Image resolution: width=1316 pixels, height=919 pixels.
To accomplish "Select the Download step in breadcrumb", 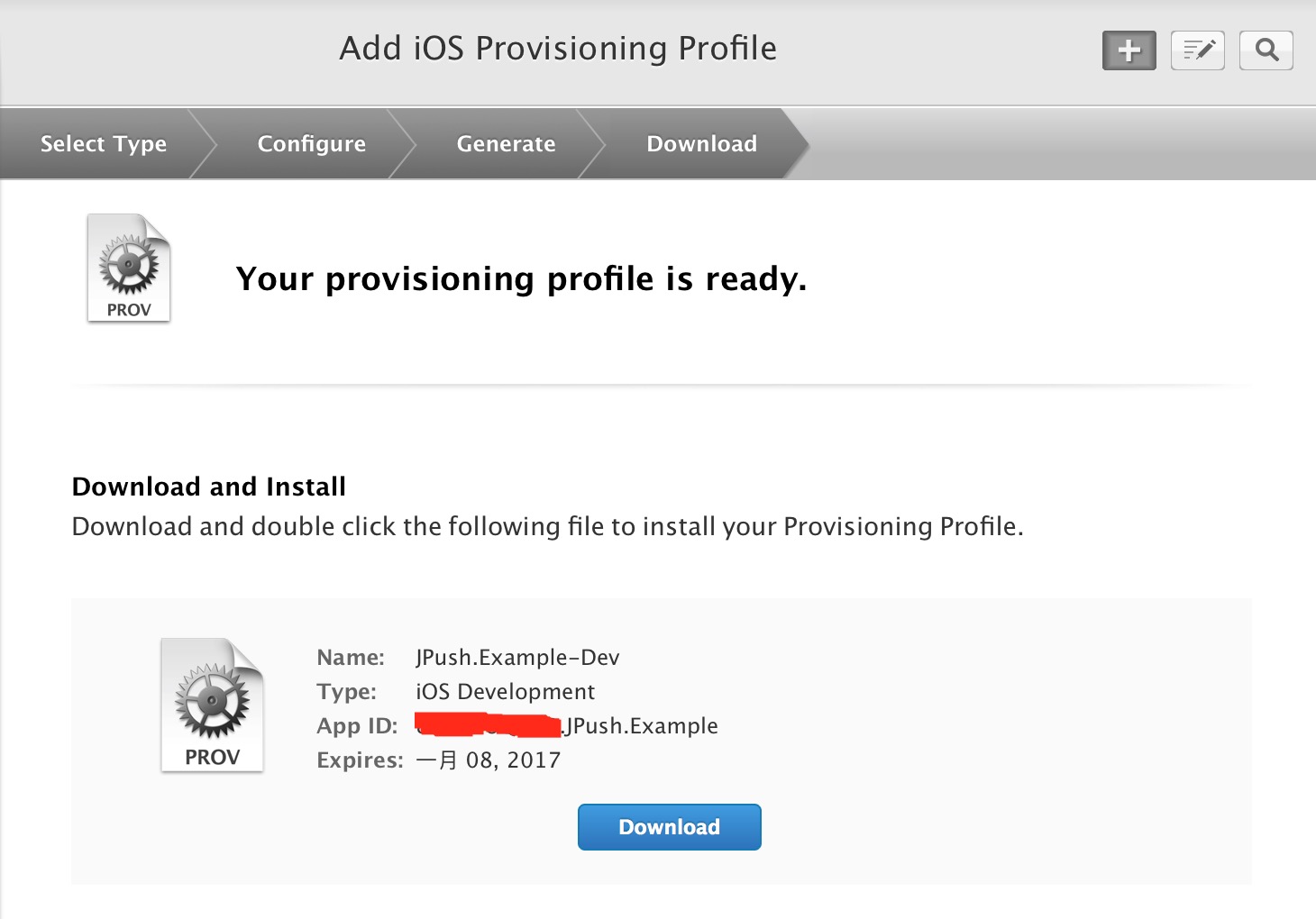I will (702, 144).
